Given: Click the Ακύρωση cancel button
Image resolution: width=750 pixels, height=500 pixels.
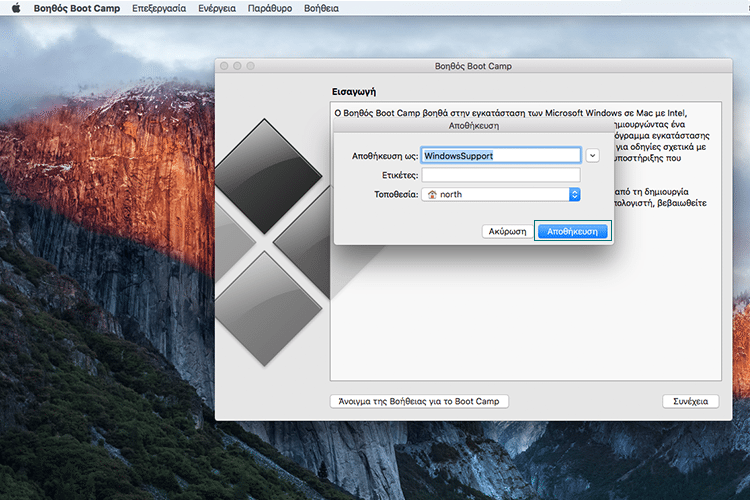Looking at the screenshot, I should 507,232.
